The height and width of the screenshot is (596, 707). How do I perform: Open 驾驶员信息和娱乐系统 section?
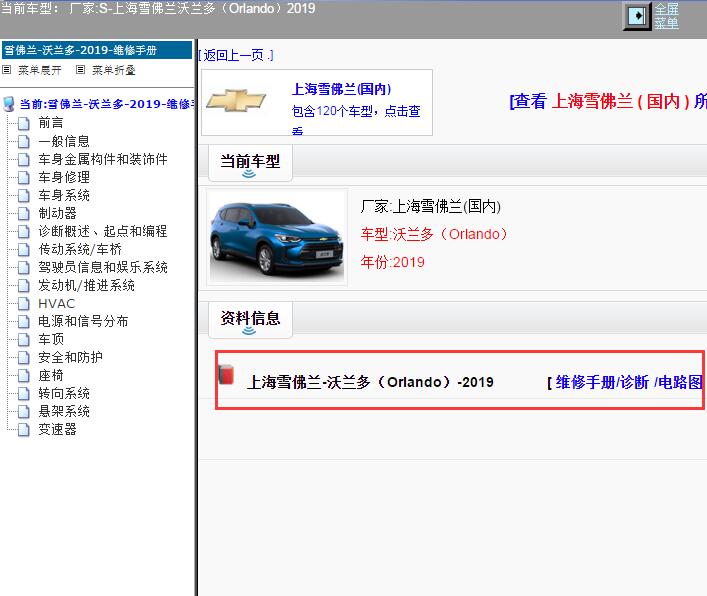click(x=103, y=267)
